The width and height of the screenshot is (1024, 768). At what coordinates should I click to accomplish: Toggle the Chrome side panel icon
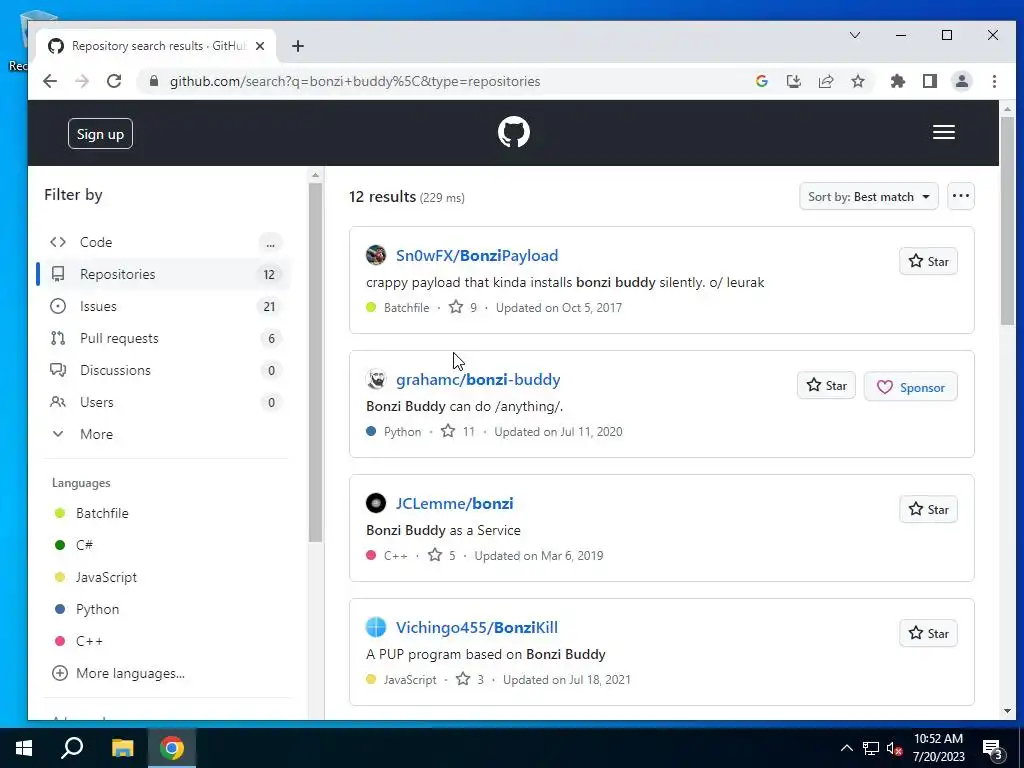[930, 81]
